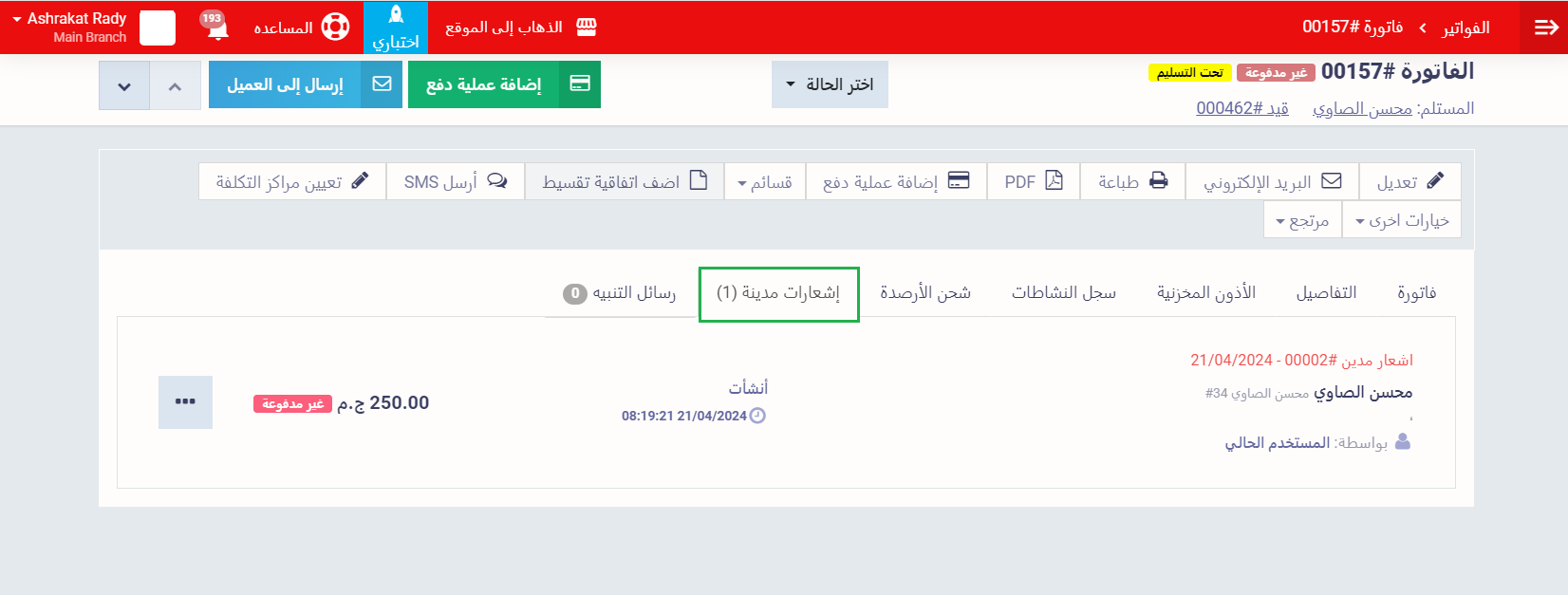This screenshot has height=595, width=1568.
Task: Click the Edit pencil button
Action: click(x=1409, y=181)
